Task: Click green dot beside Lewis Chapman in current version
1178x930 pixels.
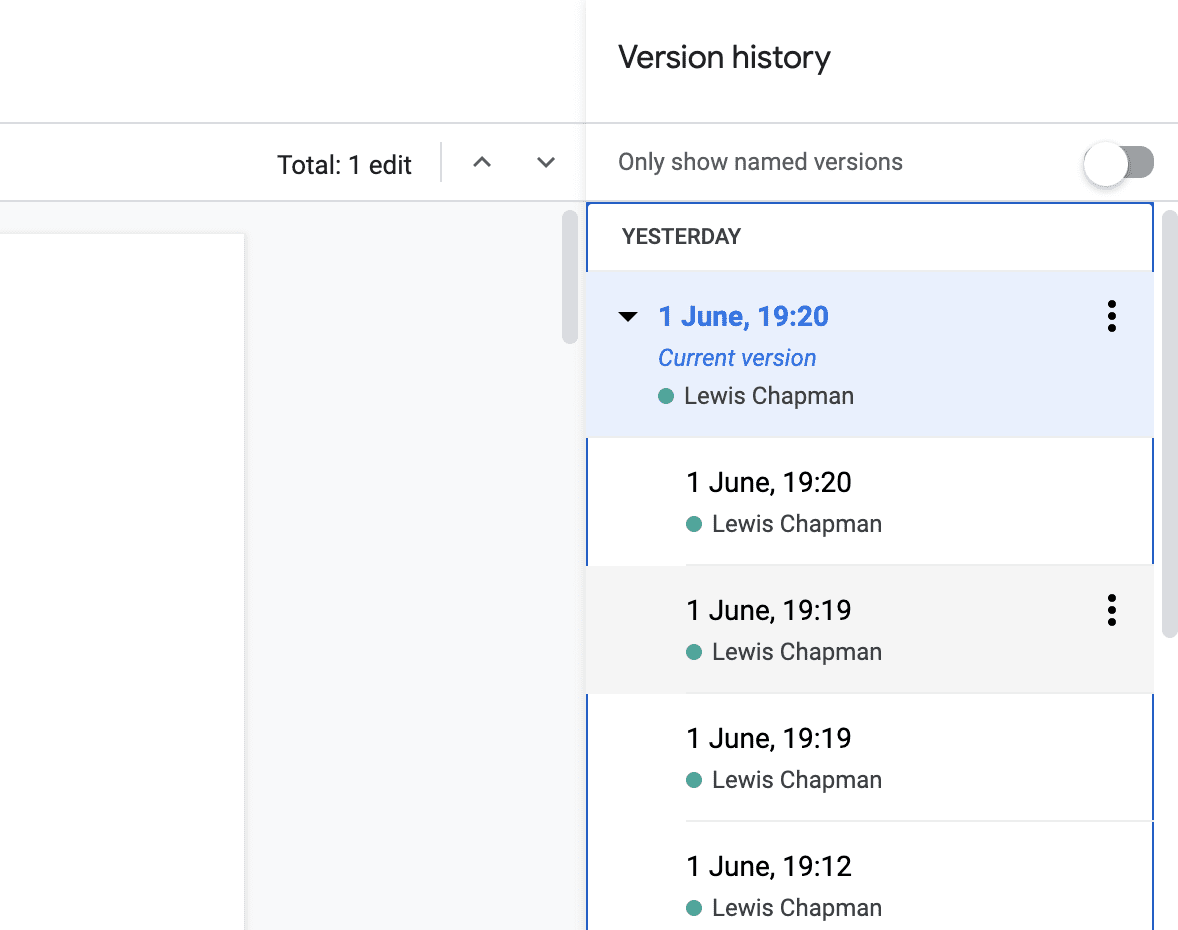Action: (x=666, y=397)
